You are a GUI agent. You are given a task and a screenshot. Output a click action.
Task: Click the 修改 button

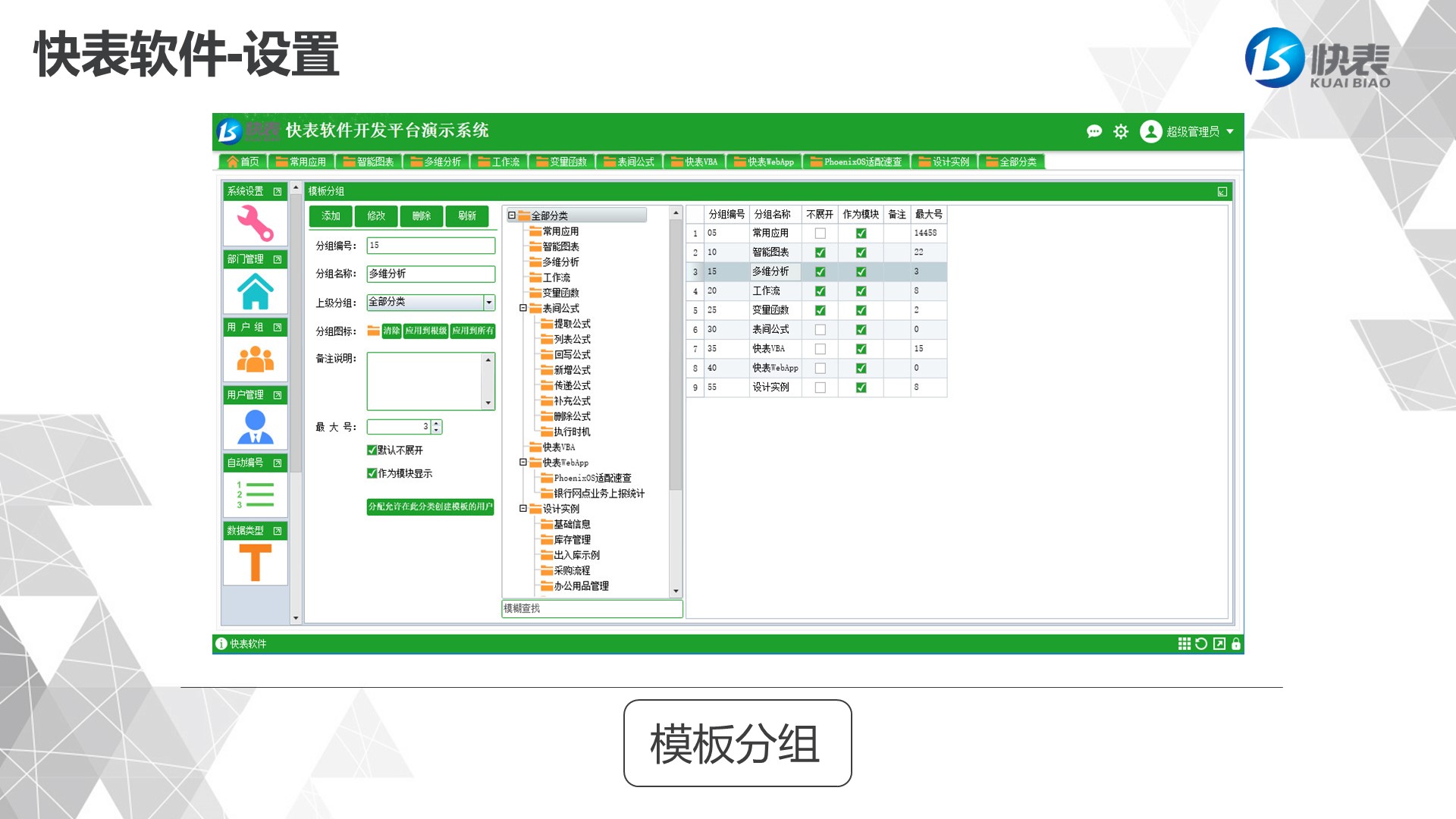click(x=376, y=216)
